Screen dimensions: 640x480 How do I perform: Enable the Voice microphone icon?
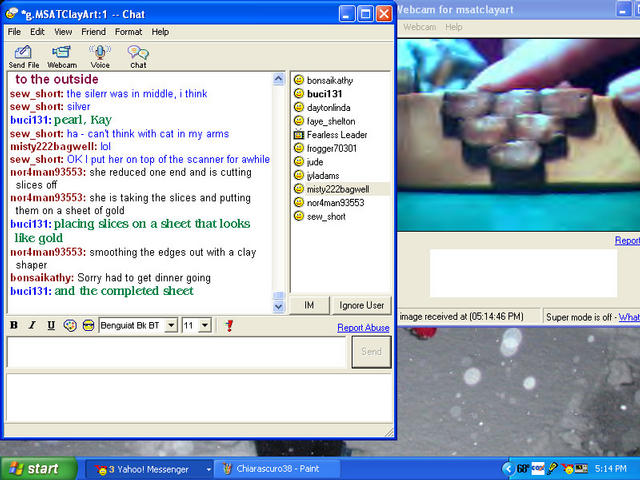[x=100, y=57]
